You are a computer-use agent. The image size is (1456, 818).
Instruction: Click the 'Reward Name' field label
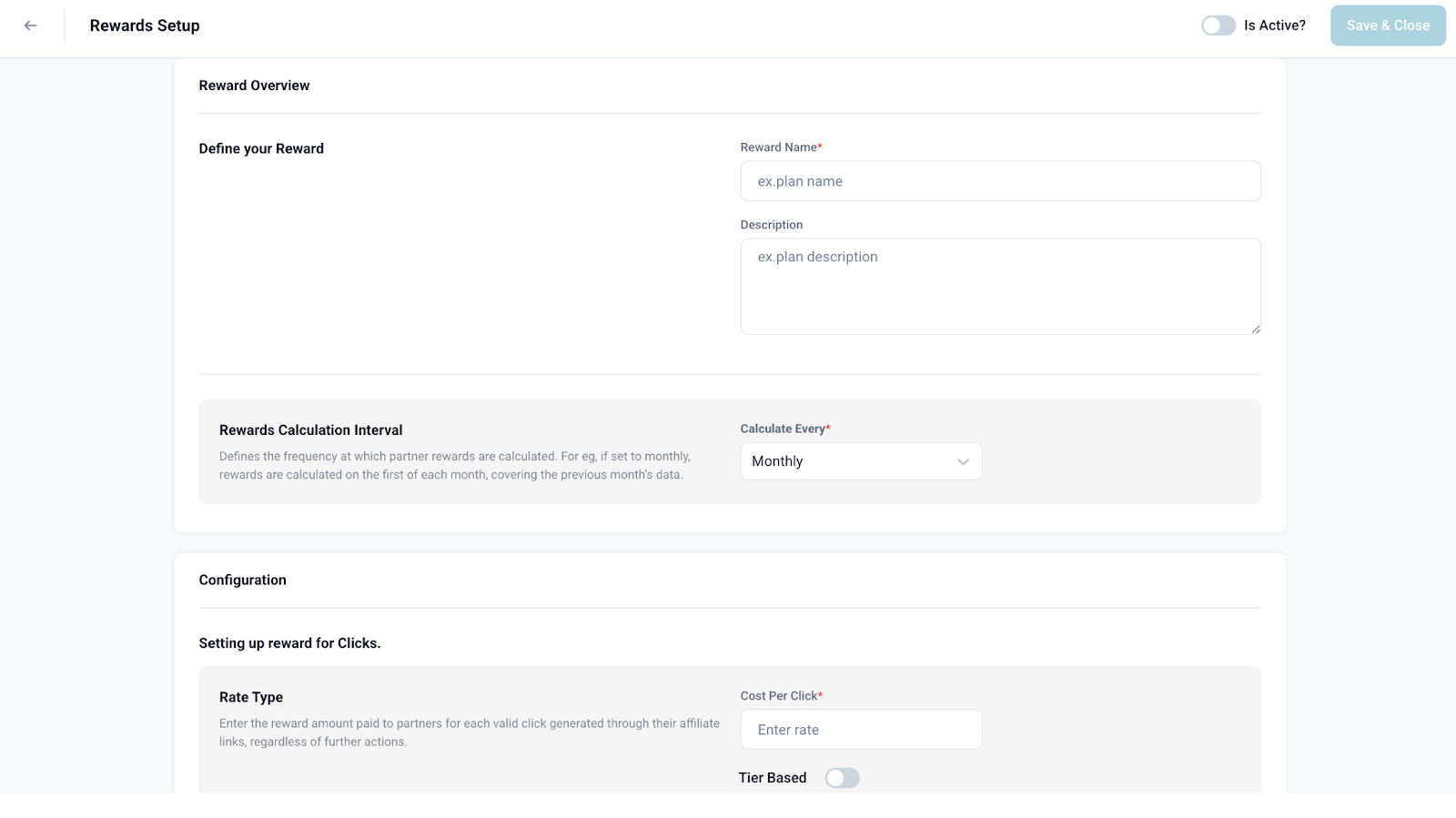pyautogui.click(x=778, y=147)
